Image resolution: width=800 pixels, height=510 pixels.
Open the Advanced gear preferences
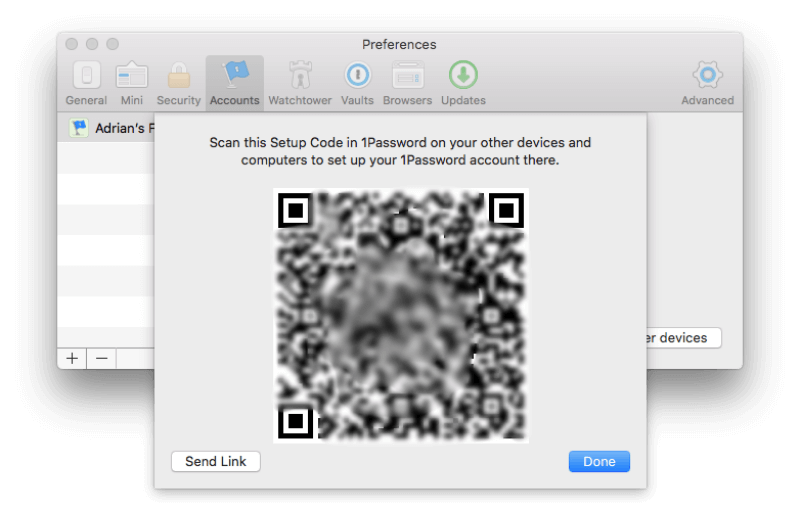click(707, 83)
